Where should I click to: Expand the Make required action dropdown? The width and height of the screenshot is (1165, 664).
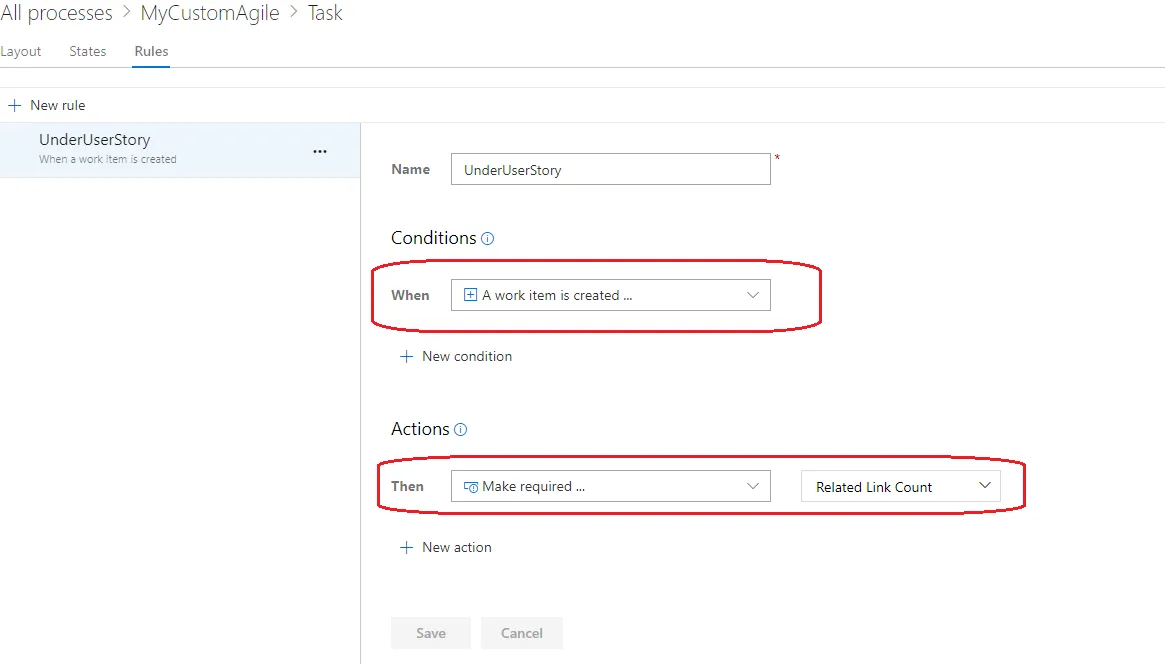coord(753,486)
